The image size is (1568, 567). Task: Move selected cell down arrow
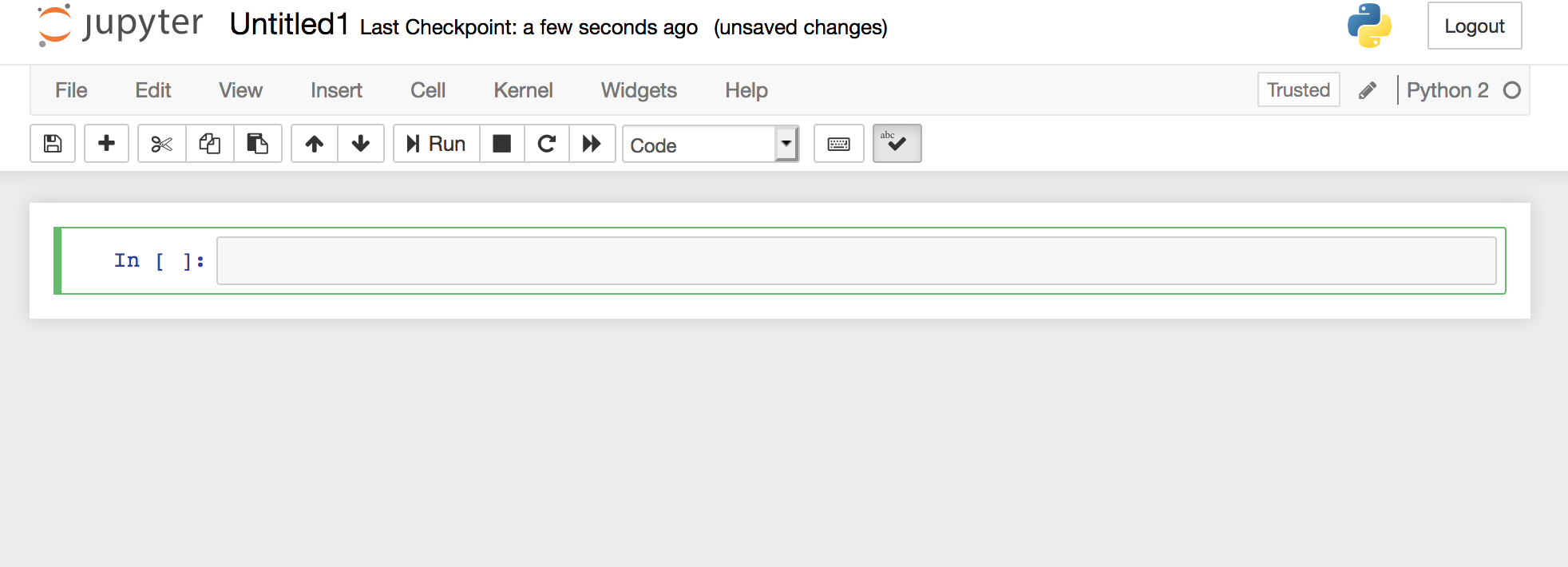click(x=361, y=144)
